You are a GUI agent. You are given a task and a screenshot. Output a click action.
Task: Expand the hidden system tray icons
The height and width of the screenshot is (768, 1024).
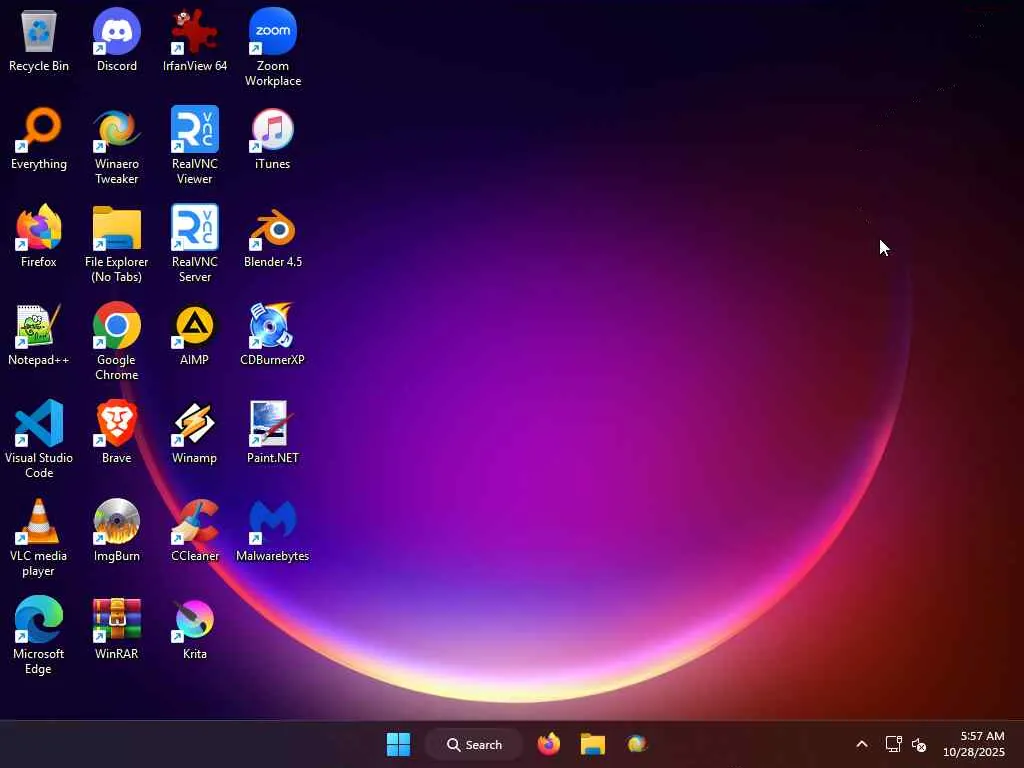point(862,744)
